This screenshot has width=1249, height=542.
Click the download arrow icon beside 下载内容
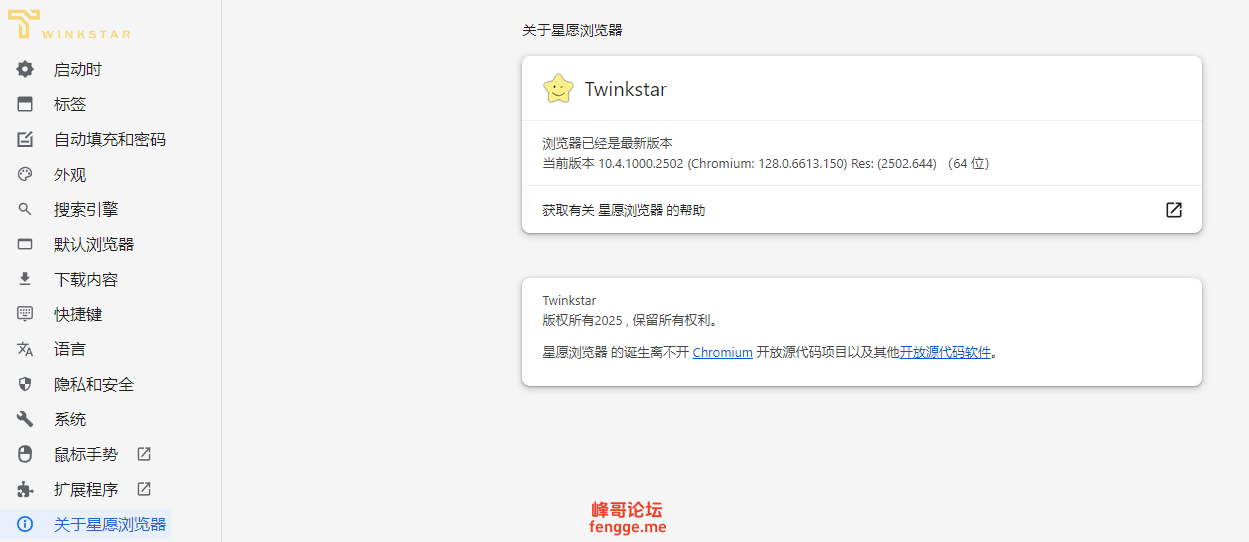point(25,279)
